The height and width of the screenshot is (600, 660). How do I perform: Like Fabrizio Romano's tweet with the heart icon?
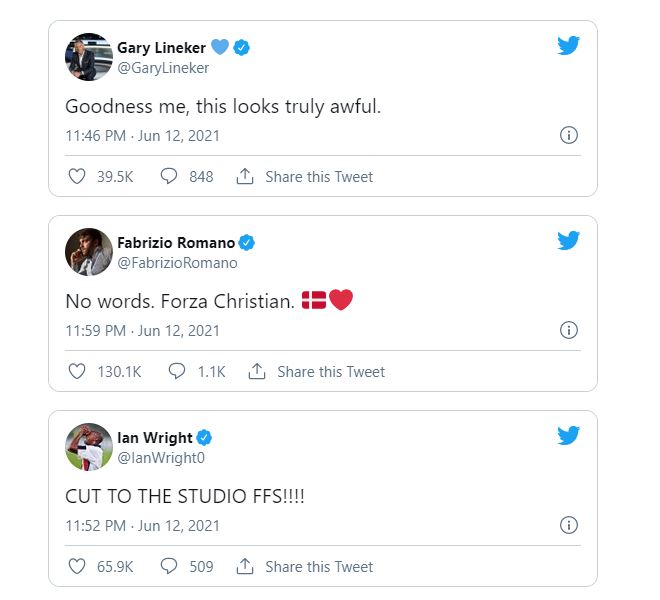pyautogui.click(x=77, y=372)
